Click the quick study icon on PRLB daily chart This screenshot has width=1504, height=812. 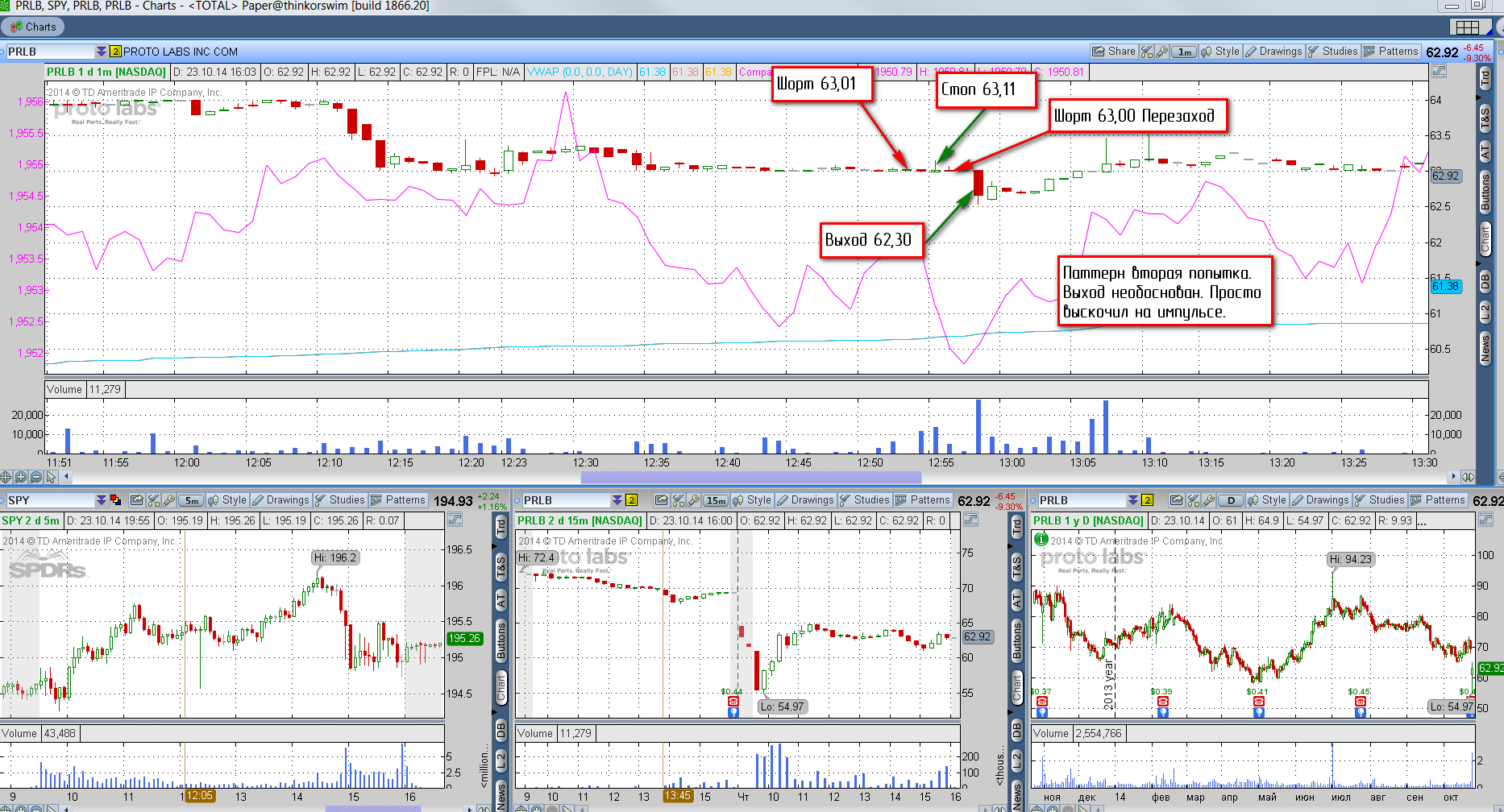(x=1194, y=500)
